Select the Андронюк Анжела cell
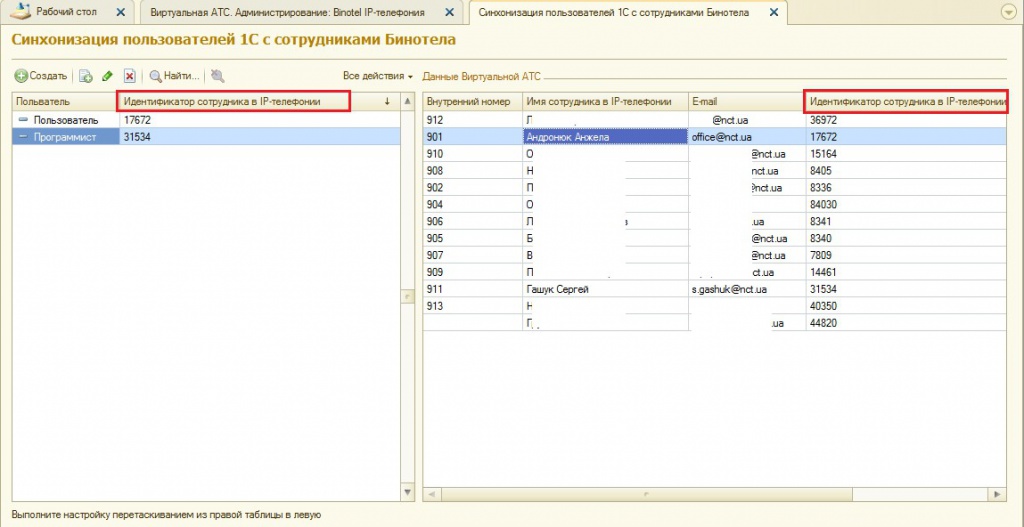Viewport: 1024px width, 527px height. click(605, 137)
